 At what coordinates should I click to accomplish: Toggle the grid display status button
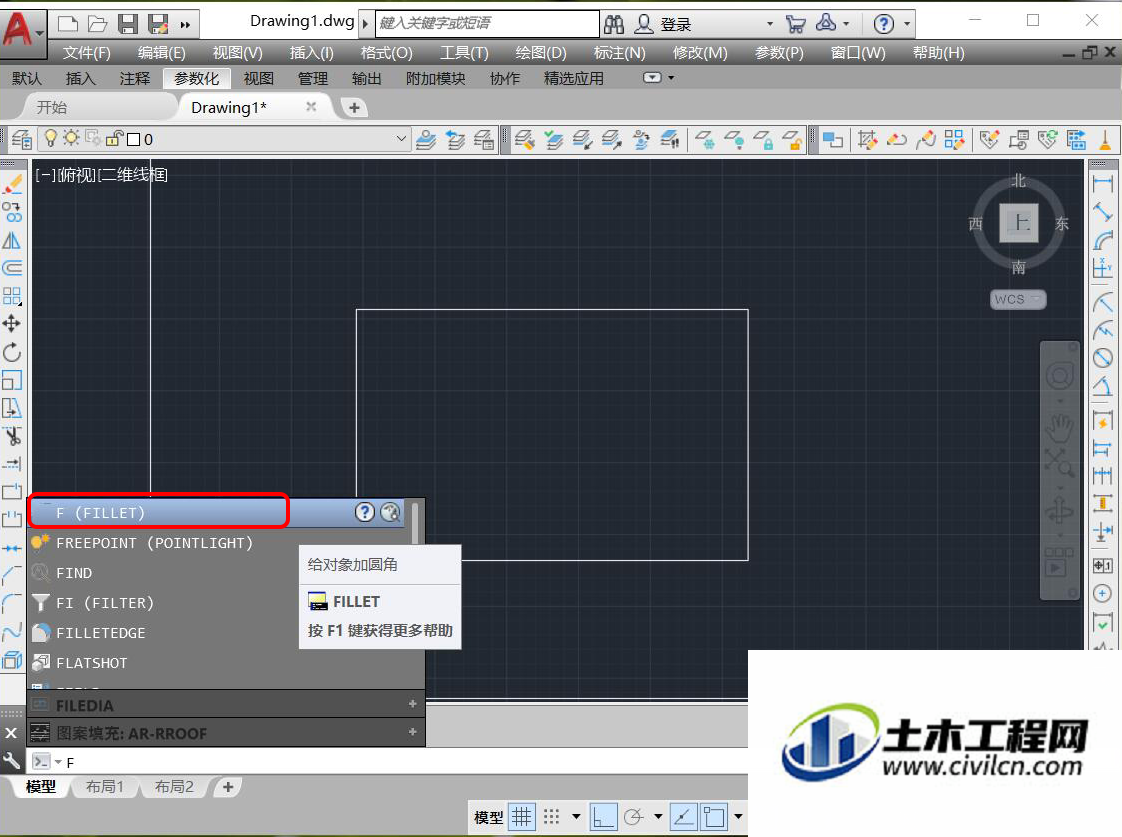[522, 816]
